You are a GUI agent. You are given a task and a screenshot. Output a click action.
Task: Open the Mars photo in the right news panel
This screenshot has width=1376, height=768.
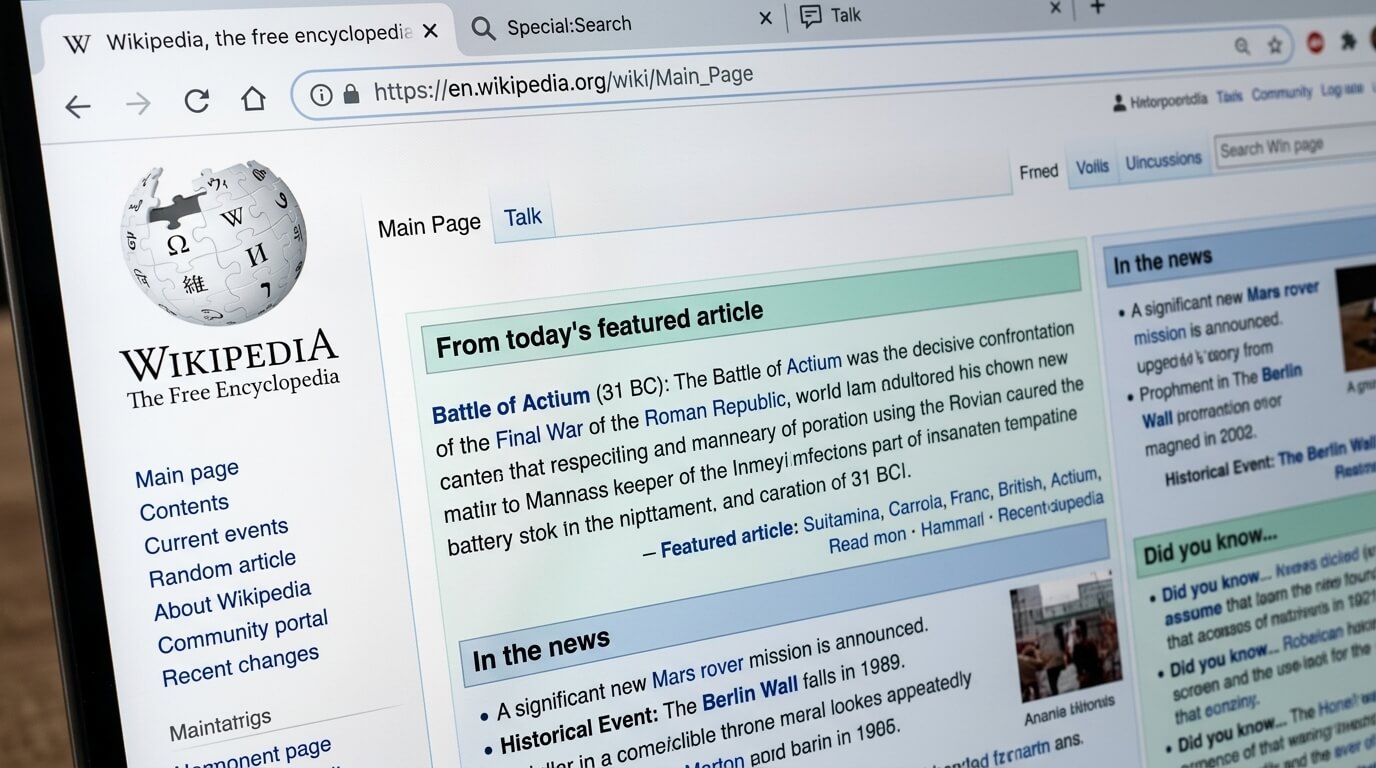click(1356, 319)
